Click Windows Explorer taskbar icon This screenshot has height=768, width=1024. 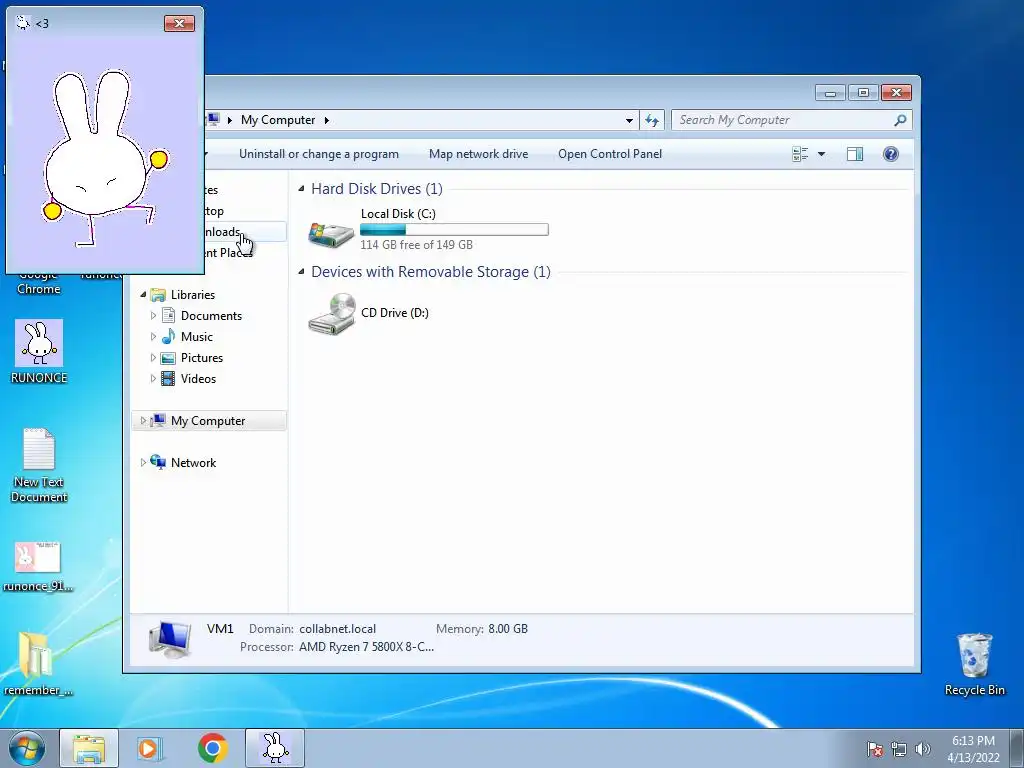(89, 748)
